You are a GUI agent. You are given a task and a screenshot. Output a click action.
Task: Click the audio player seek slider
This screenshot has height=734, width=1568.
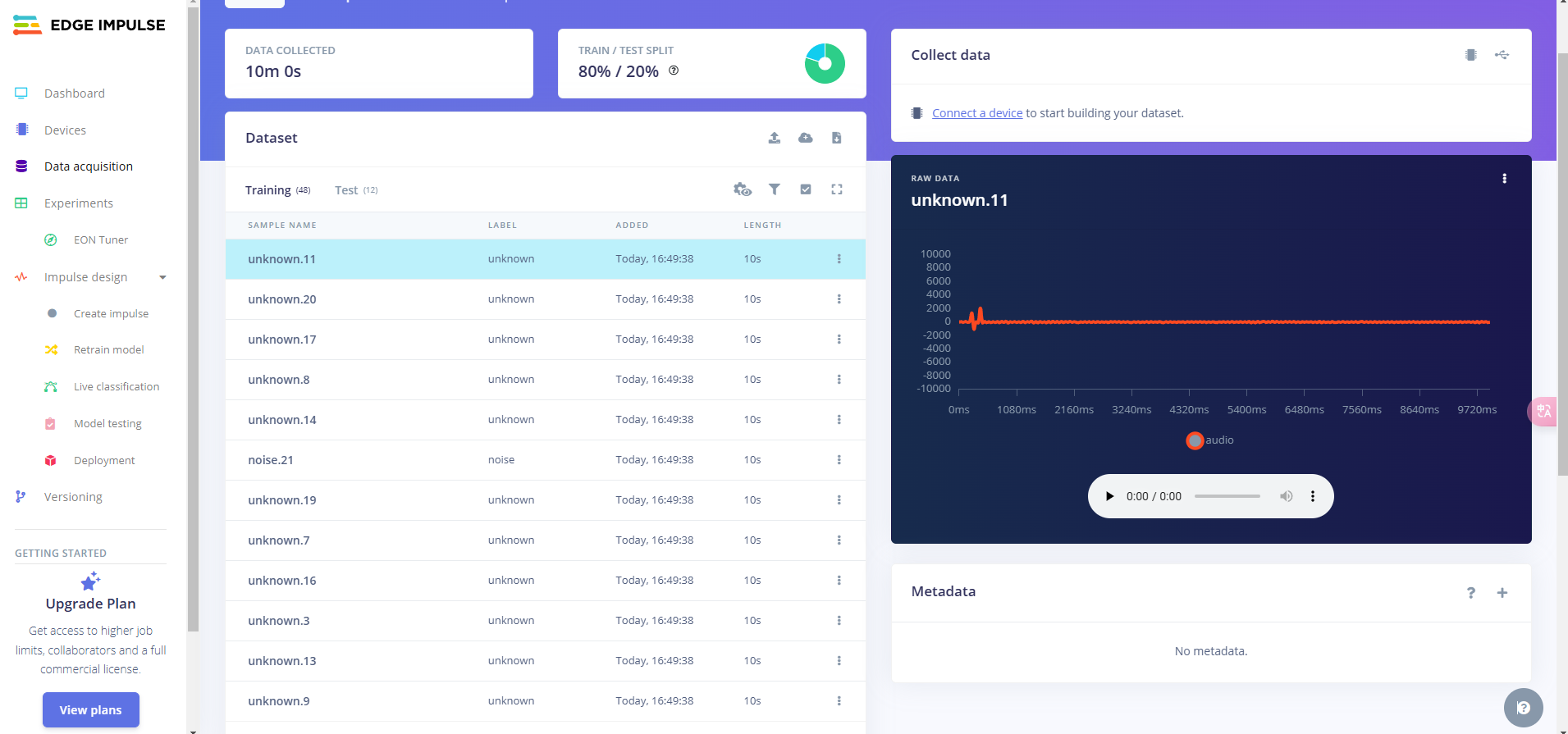1227,496
